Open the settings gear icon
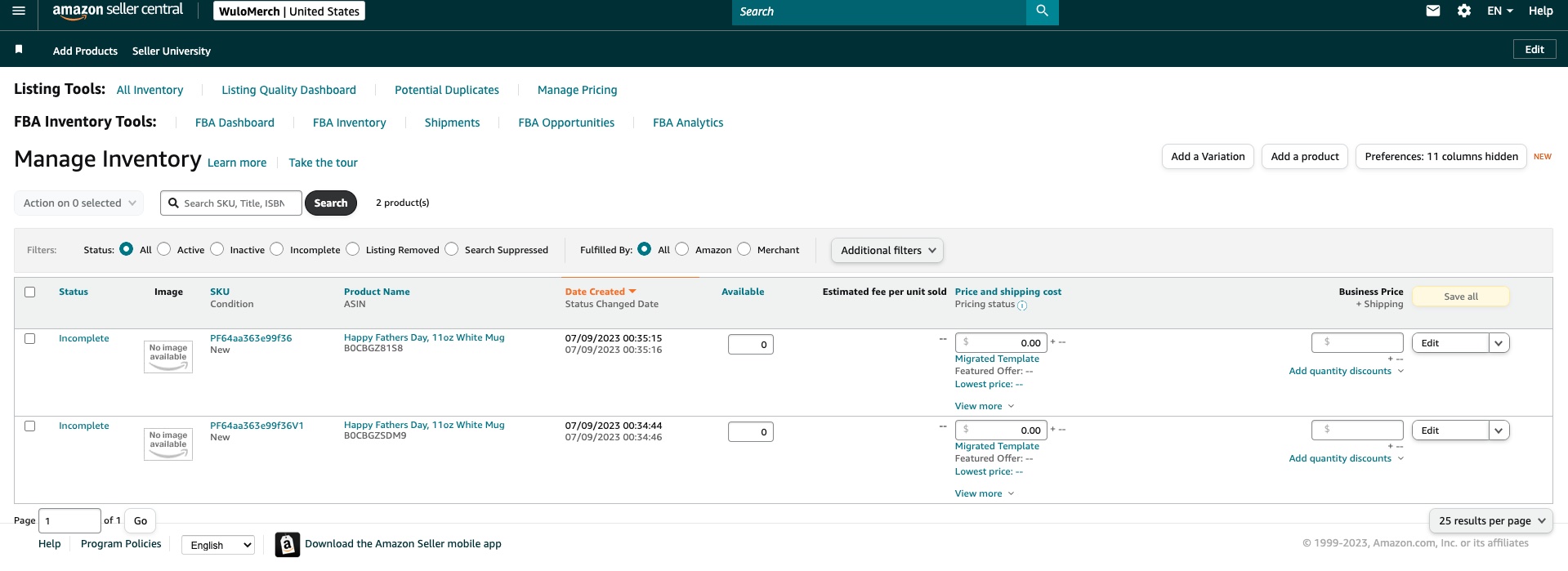The width and height of the screenshot is (1568, 571). (x=1464, y=11)
